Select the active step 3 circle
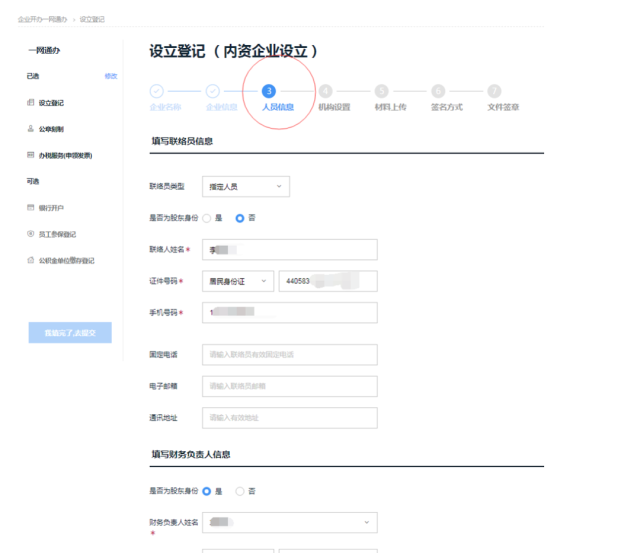640x553 pixels. 269,91
